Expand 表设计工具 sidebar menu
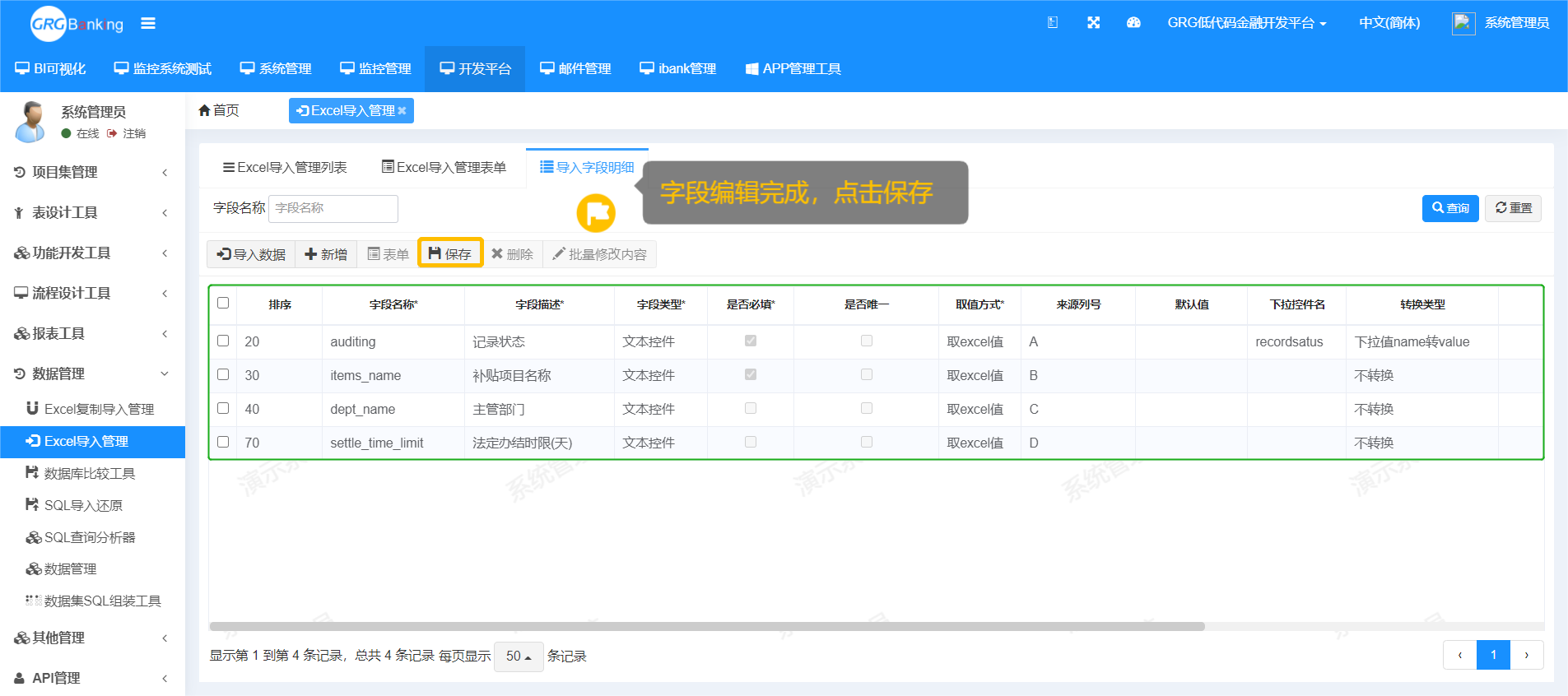Viewport: 1568px width, 696px height. pyautogui.click(x=92, y=212)
